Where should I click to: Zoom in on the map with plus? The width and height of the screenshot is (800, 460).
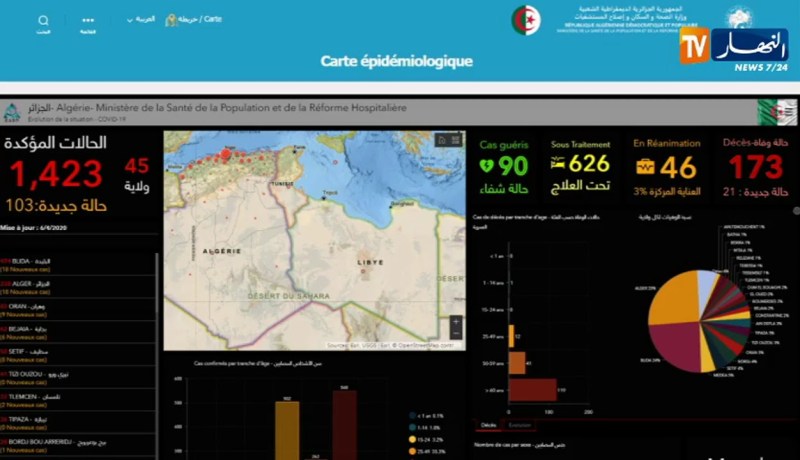(x=456, y=322)
